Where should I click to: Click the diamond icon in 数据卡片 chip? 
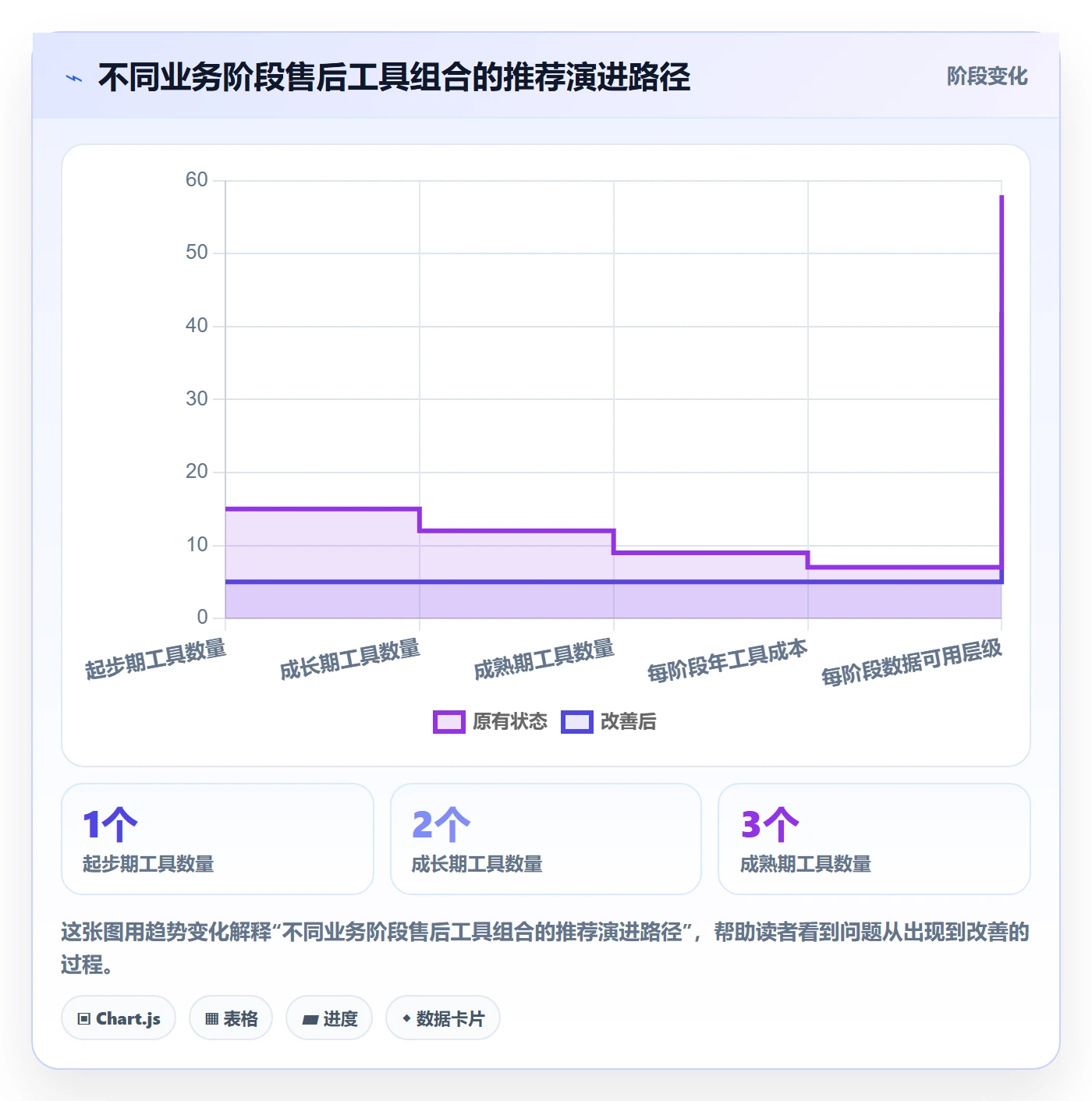[406, 1018]
